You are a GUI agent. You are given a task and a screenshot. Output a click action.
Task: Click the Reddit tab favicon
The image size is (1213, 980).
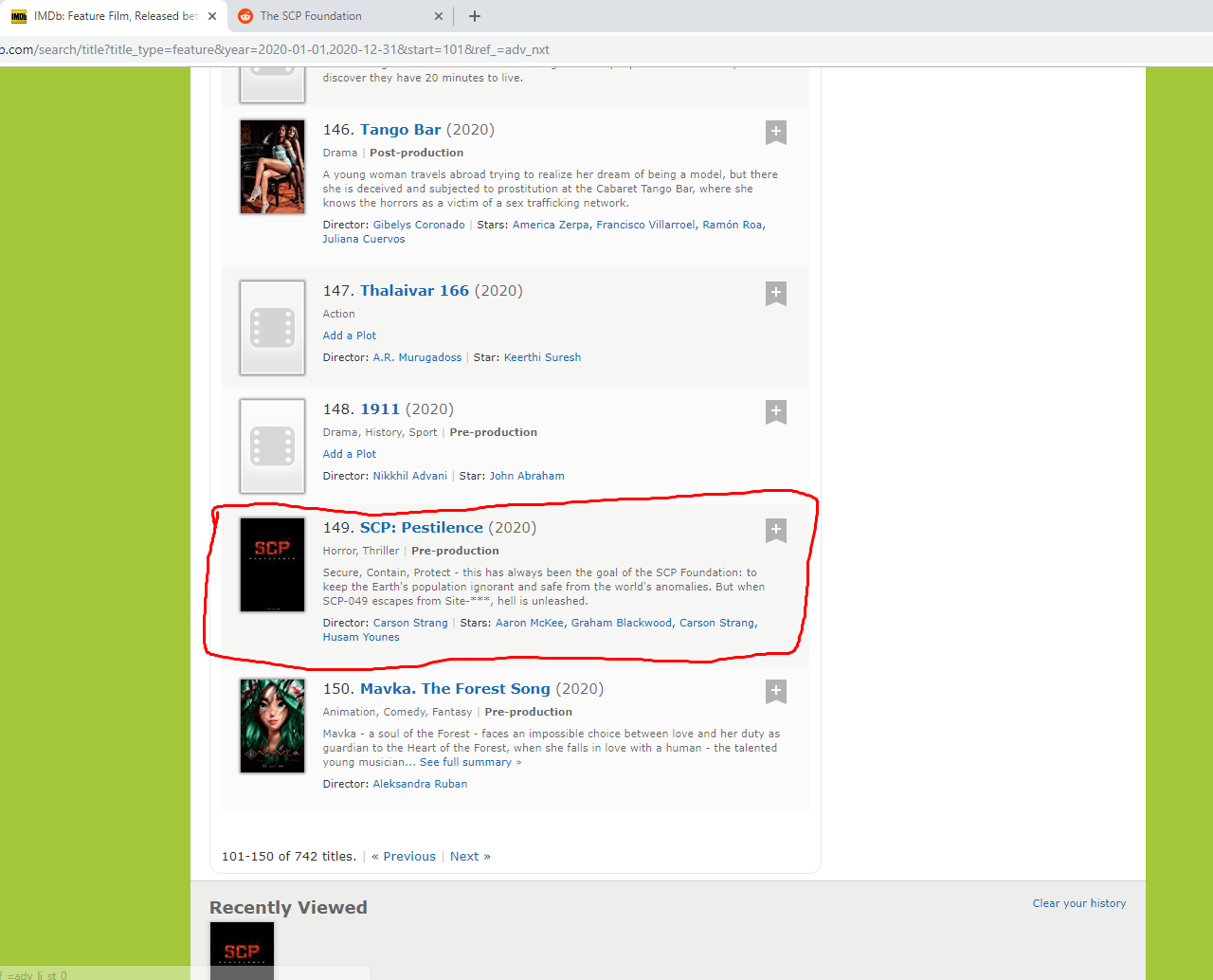point(245,16)
